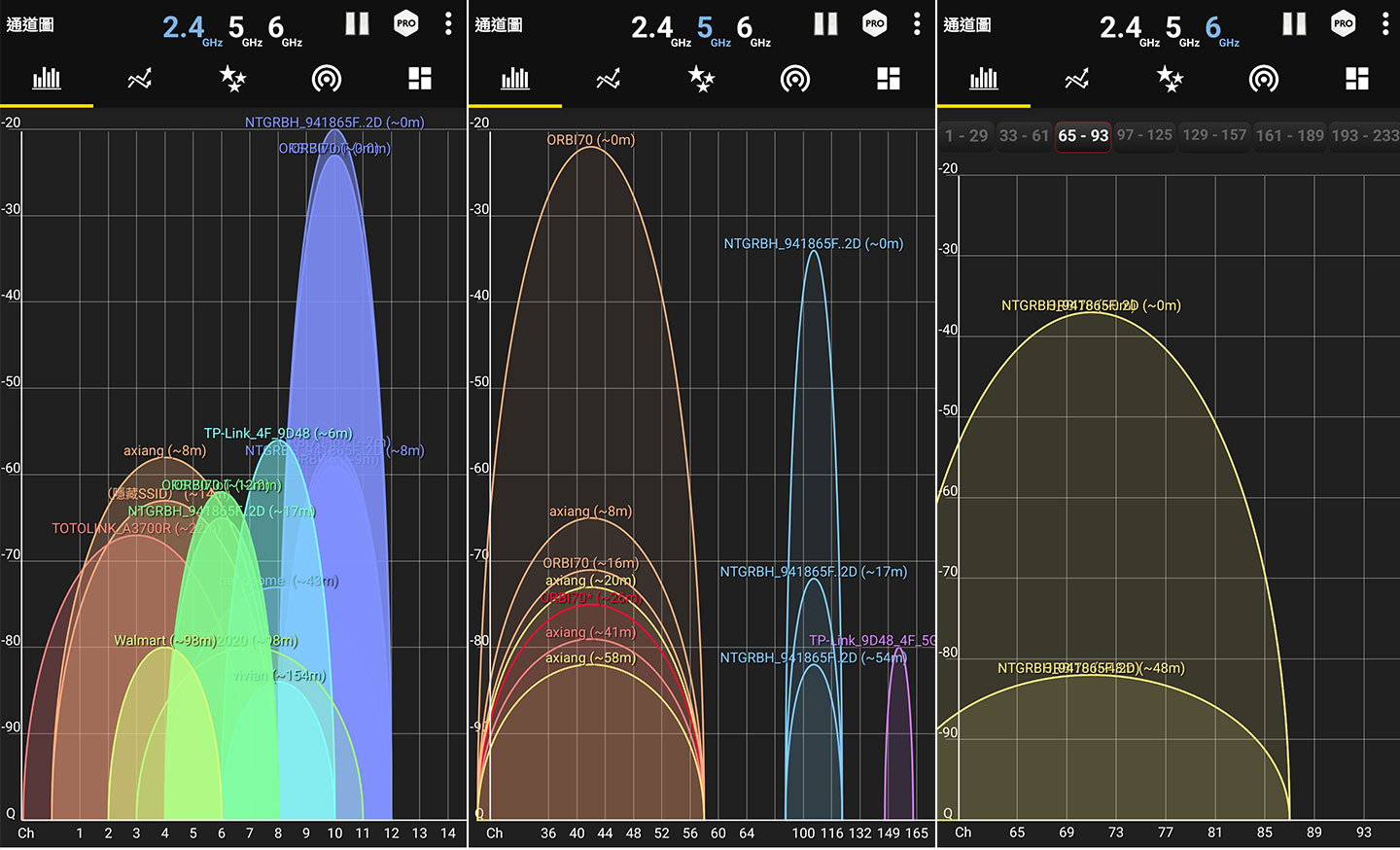Select the 161 - 189 channel range tab
Image resolution: width=1400 pixels, height=850 pixels.
pos(1289,136)
